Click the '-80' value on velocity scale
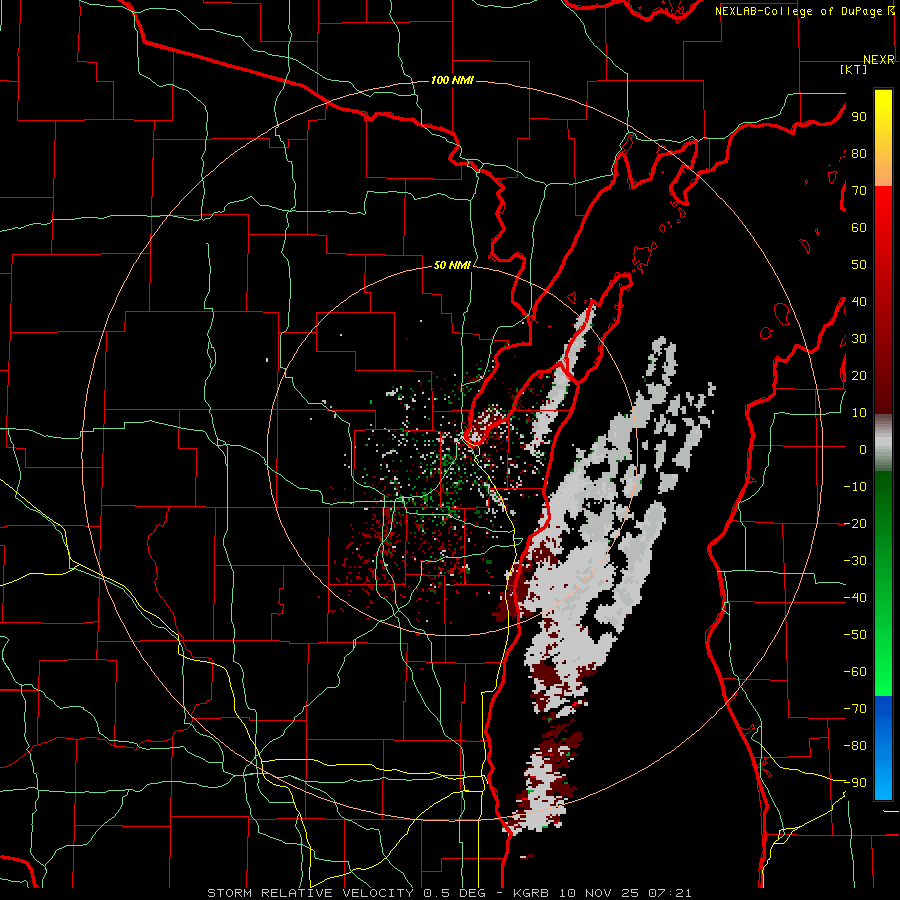This screenshot has height=900, width=900. click(x=855, y=746)
